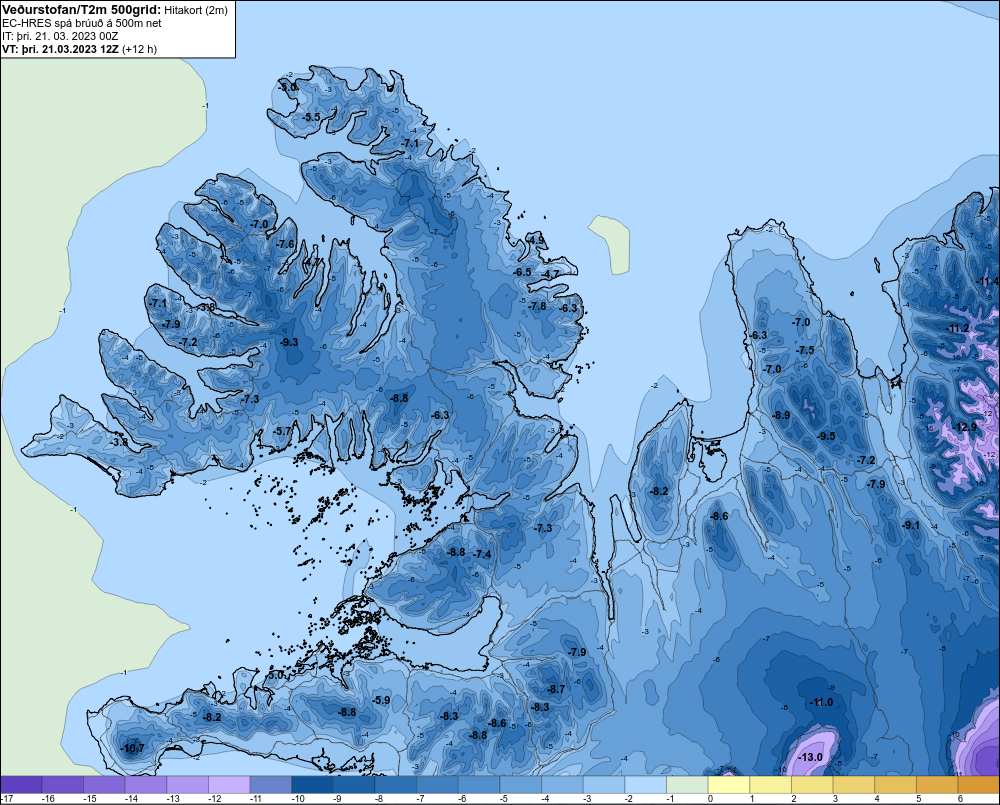This screenshot has height=805, width=1000.
Task: Click the -7.4 temperature label
Action: (483, 554)
